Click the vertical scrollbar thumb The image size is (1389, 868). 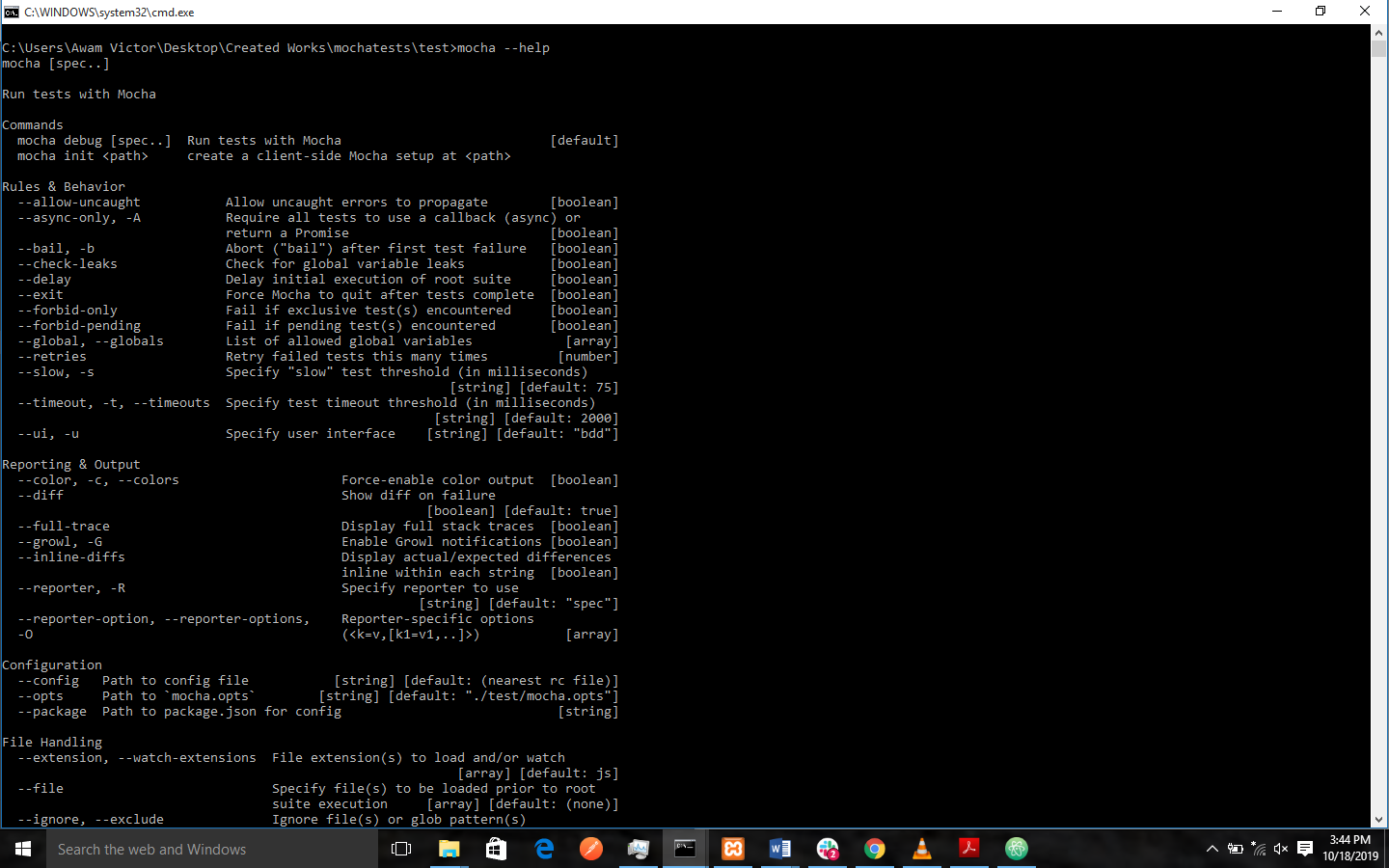(x=1378, y=49)
